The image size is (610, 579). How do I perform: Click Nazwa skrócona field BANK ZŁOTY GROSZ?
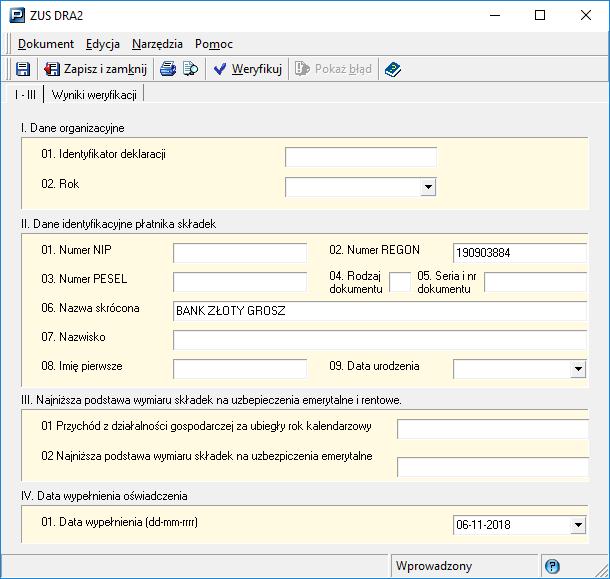coord(380,311)
